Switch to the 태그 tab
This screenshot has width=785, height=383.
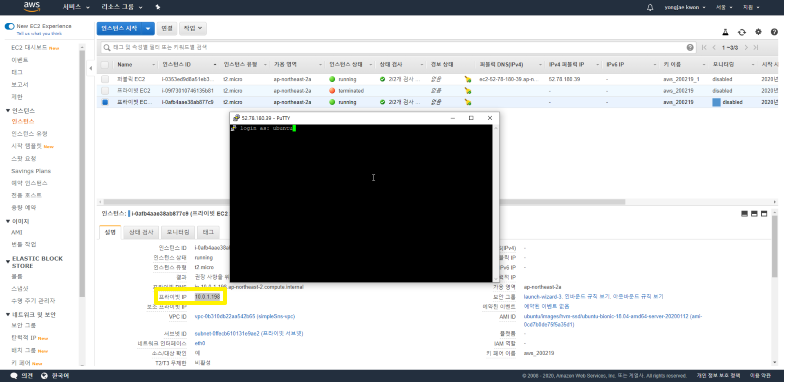208,232
